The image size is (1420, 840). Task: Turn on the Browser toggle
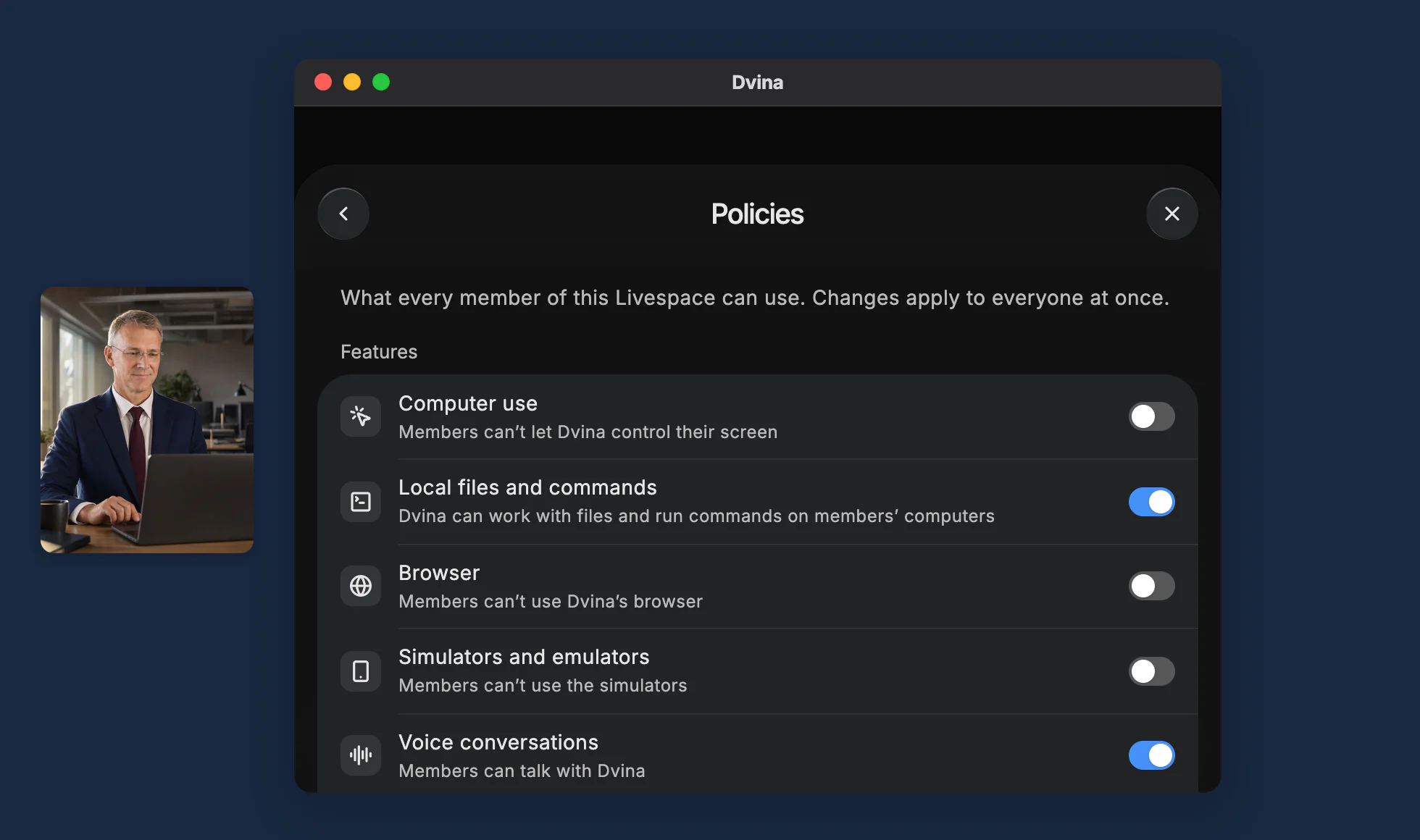click(x=1152, y=586)
